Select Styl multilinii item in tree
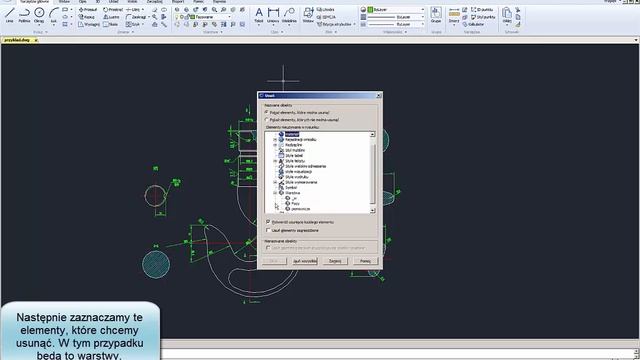The width and height of the screenshot is (640, 360). click(x=295, y=150)
